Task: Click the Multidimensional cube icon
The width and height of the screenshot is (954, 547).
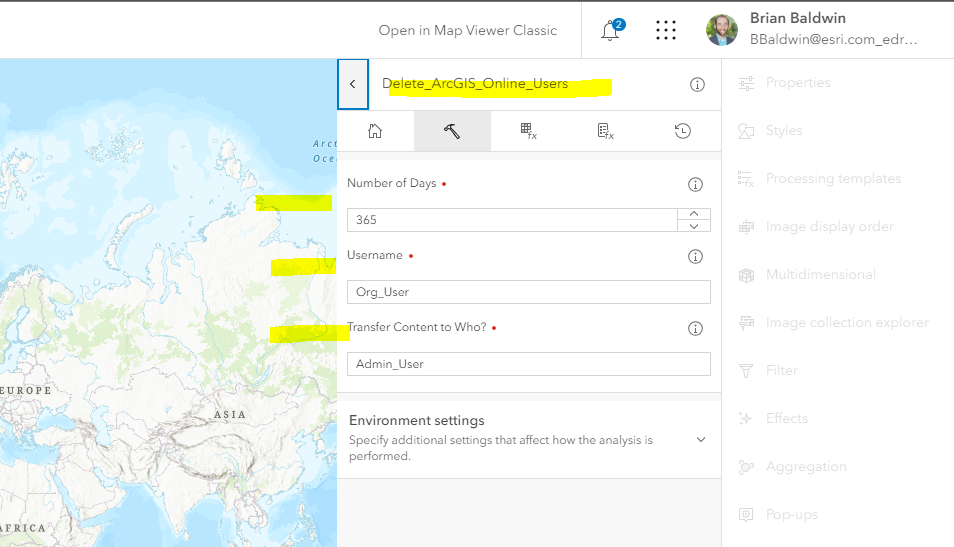Action: (746, 275)
